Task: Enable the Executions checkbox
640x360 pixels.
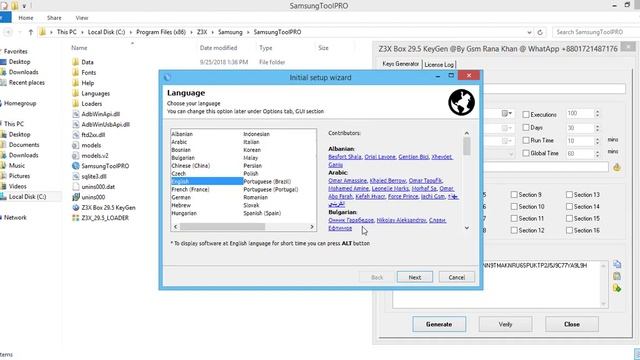Action: coord(526,115)
